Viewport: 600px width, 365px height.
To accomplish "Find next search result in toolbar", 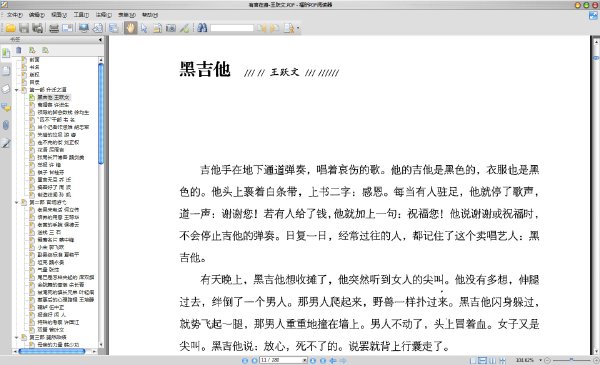I will click(274, 28).
